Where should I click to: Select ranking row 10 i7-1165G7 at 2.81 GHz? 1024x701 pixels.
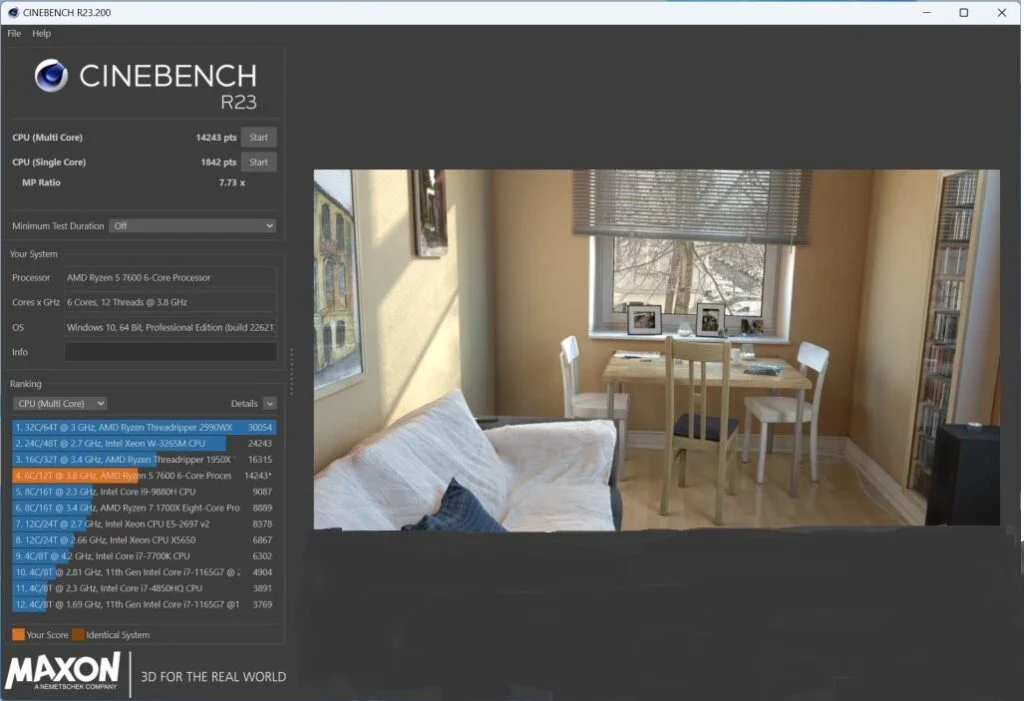pos(144,572)
